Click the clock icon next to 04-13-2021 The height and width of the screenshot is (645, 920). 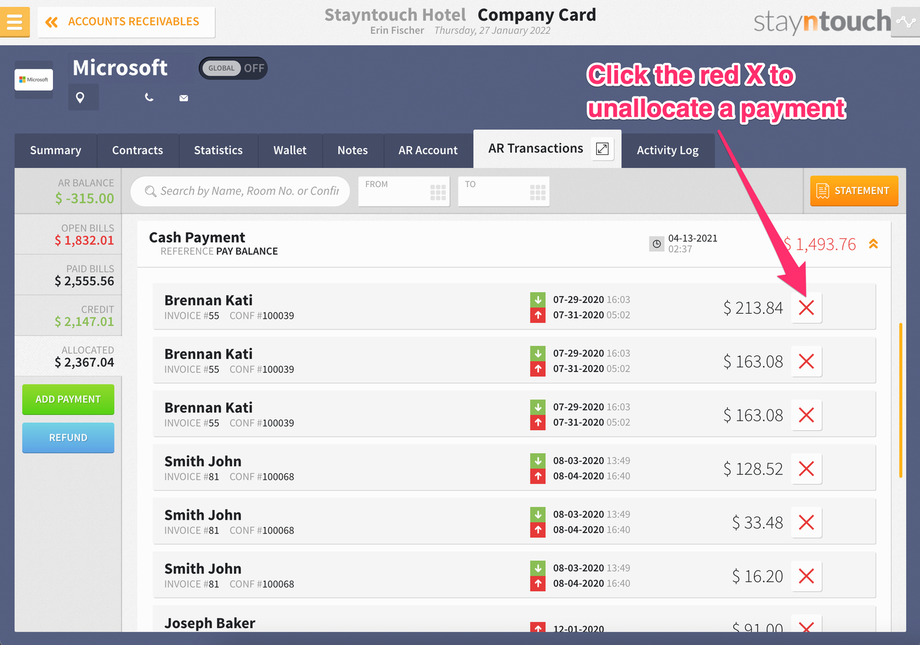coord(657,244)
